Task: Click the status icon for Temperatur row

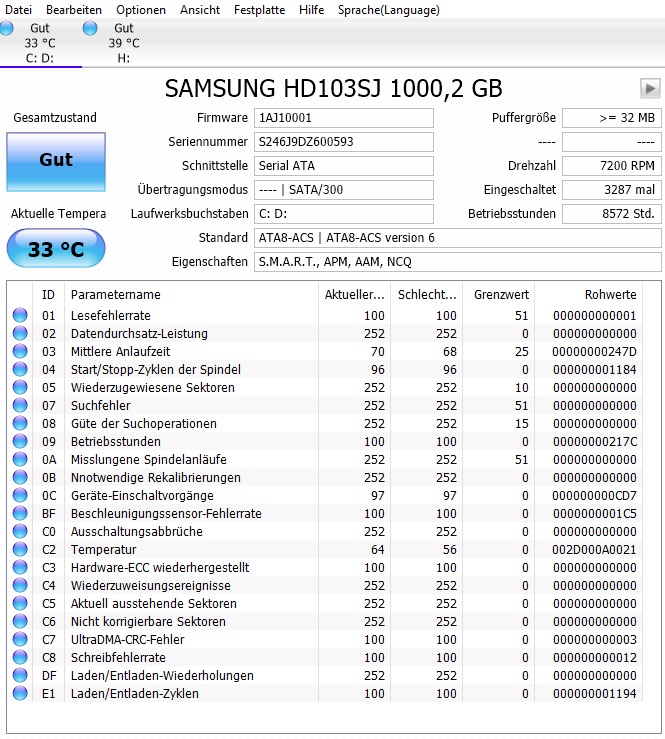Action: pos(20,549)
